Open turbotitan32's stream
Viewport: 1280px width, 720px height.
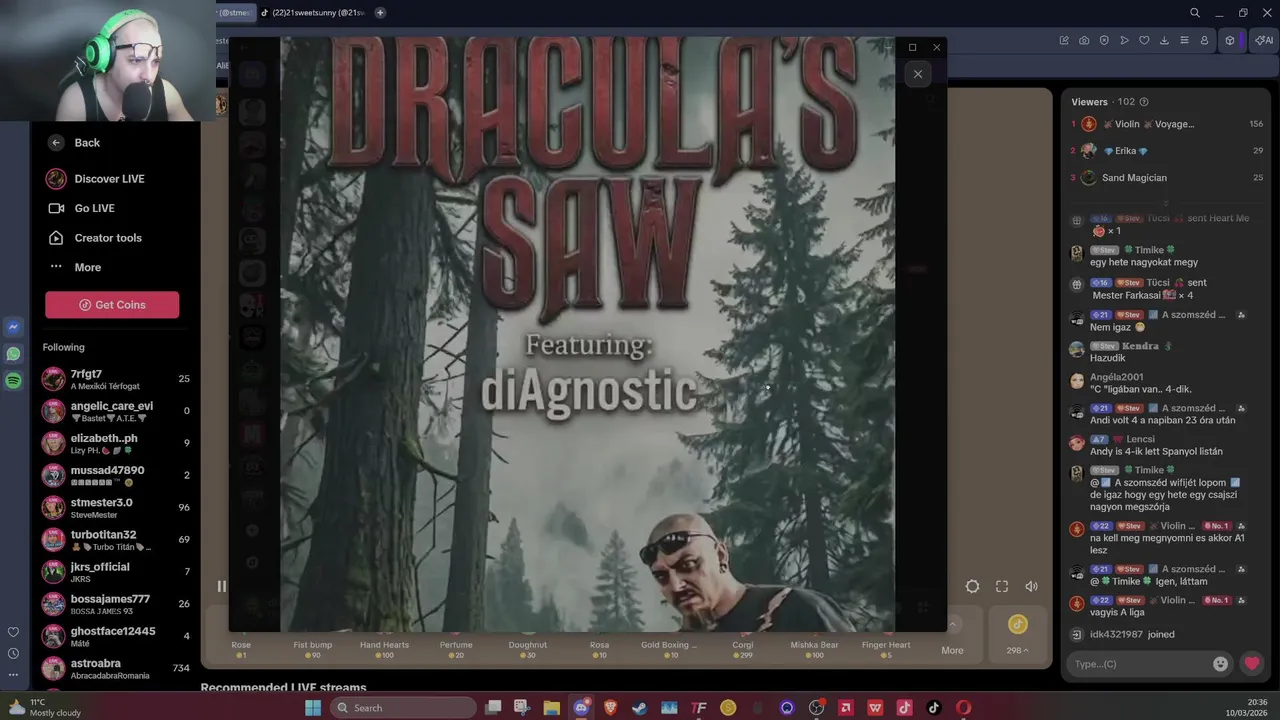coord(116,539)
